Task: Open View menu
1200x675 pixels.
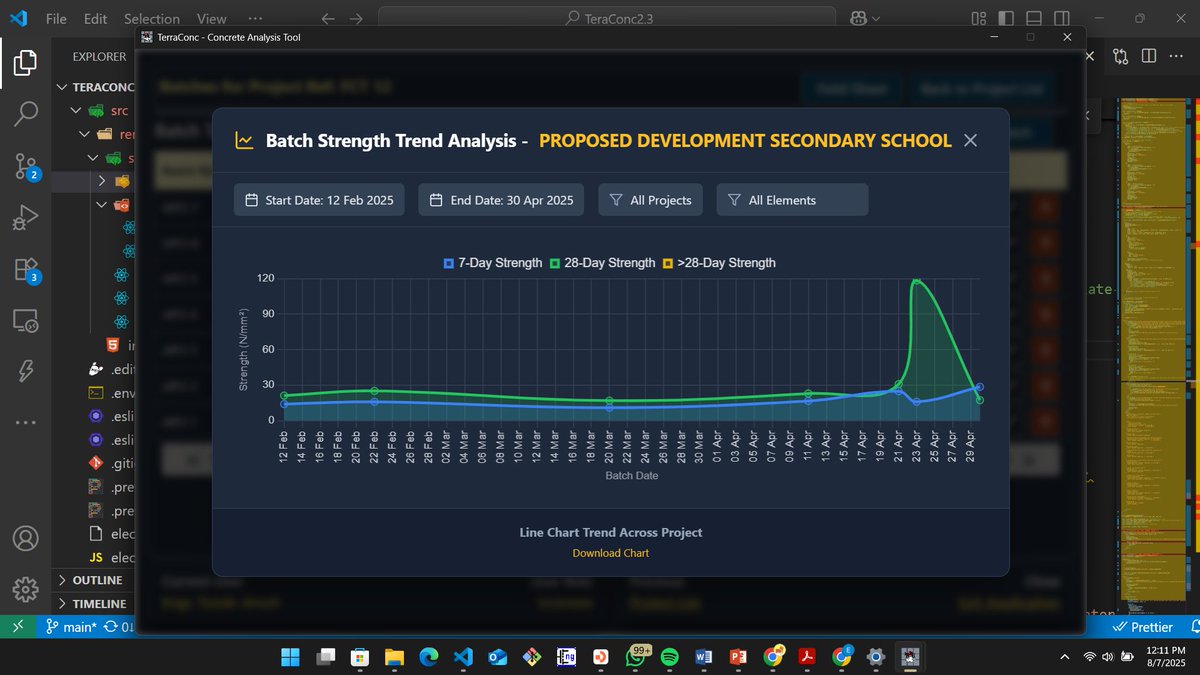Action: [211, 18]
